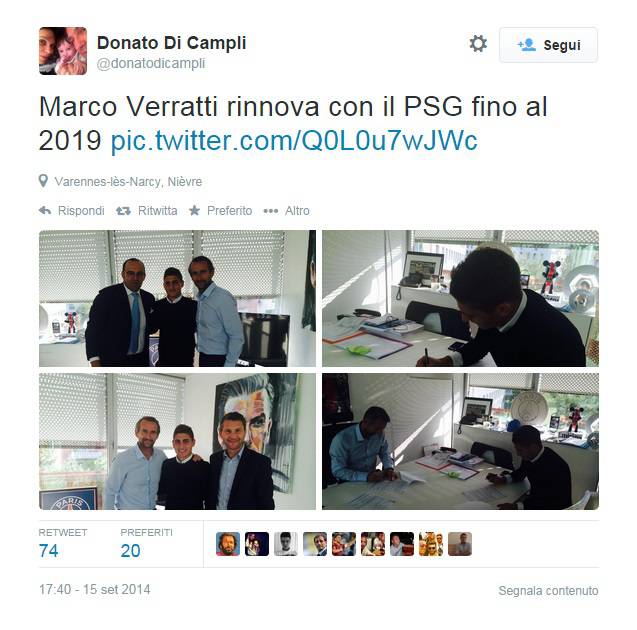View the 20 preferiti count

130,551
